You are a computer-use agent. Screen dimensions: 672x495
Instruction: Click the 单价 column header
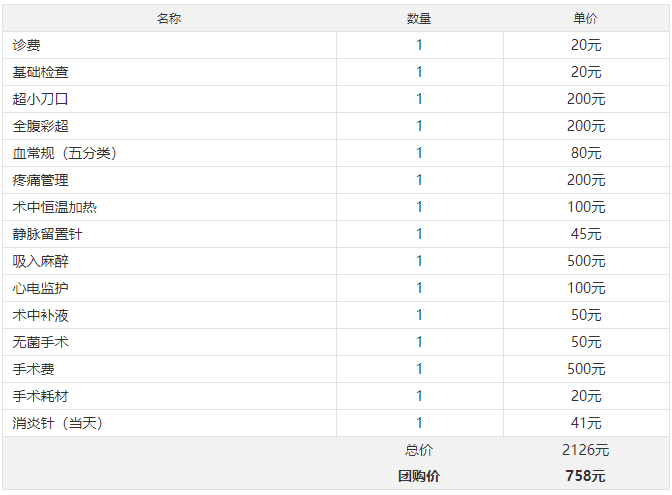[585, 18]
